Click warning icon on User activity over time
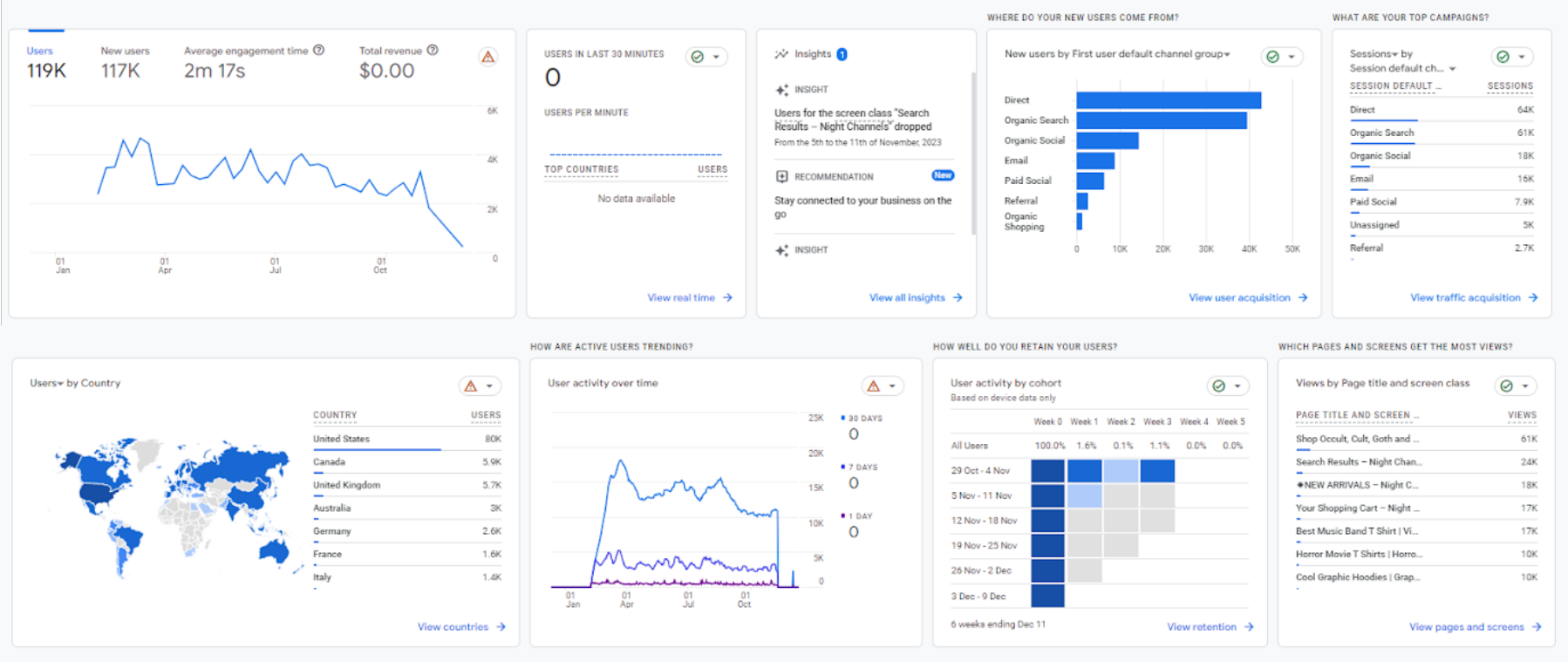Screen dimensions: 1568x662 pos(873,386)
